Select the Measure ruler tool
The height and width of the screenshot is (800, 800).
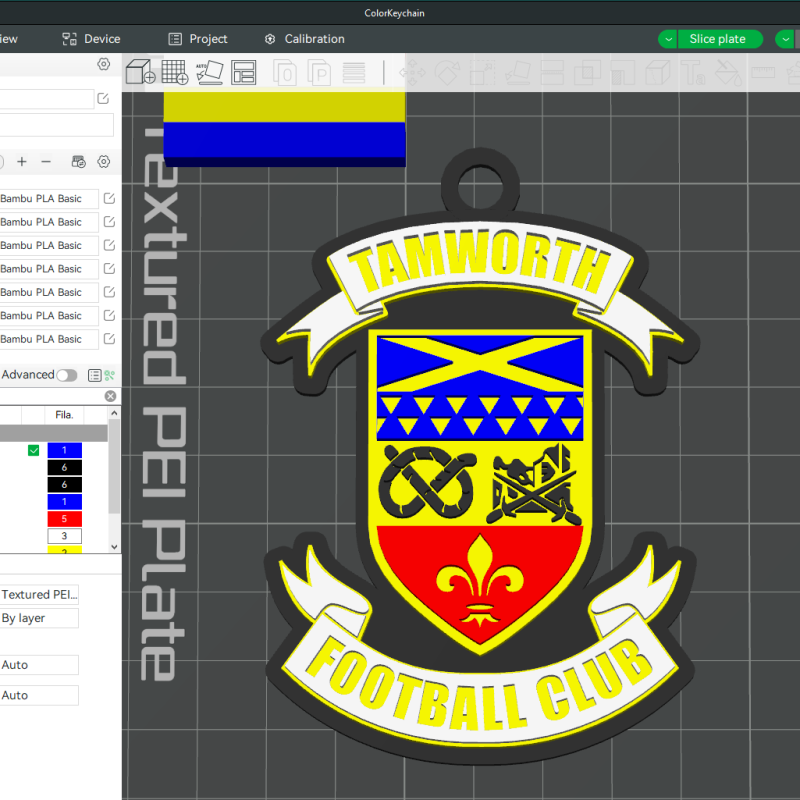[763, 73]
